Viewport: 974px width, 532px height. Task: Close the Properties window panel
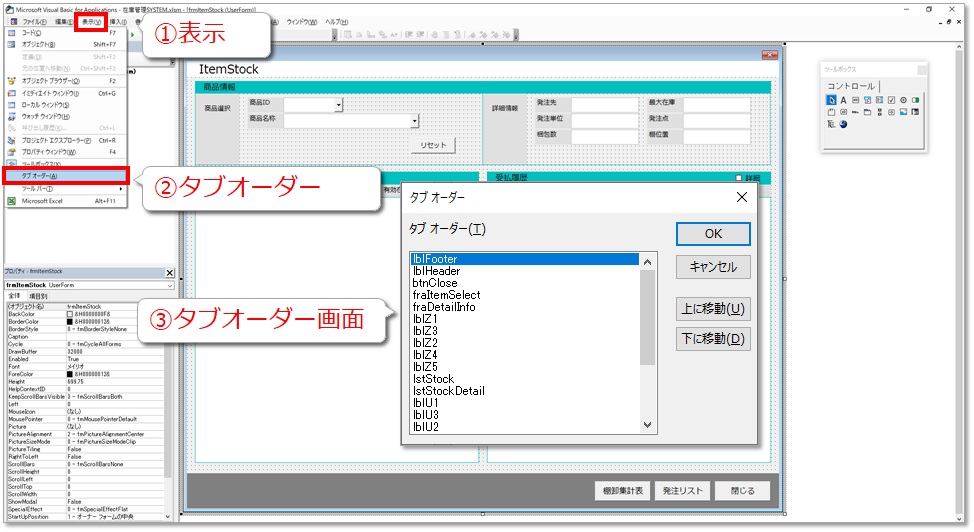(x=170, y=273)
